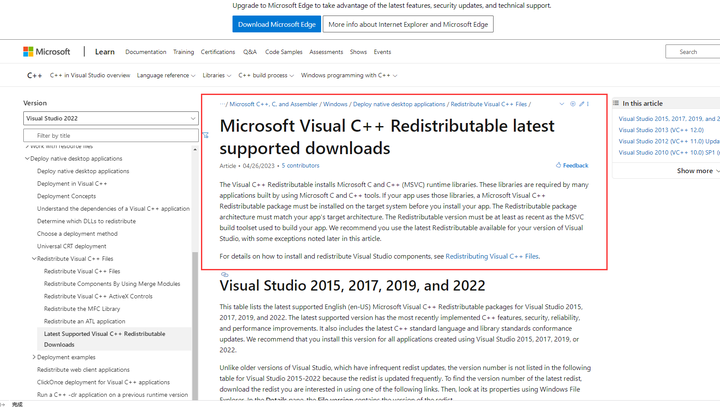Open Redistribute an ATL application page
The width and height of the screenshot is (720, 408).
tap(84, 321)
